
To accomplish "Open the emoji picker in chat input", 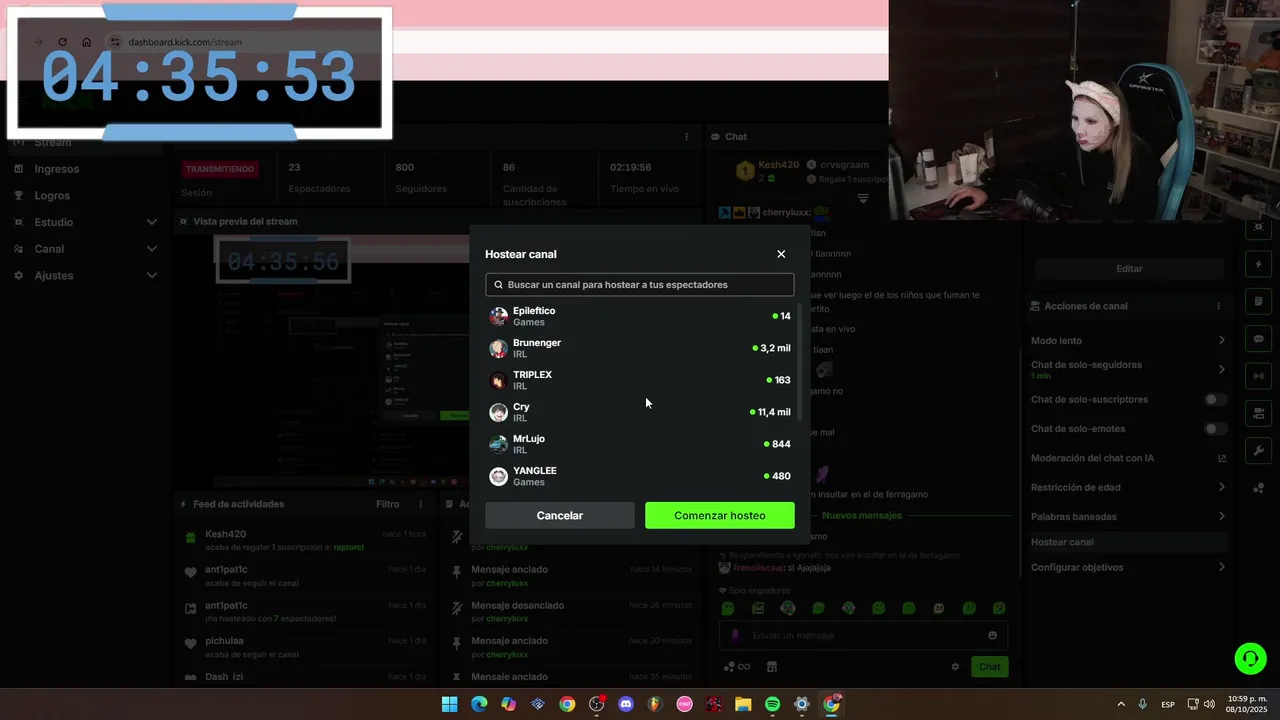I will 992,635.
